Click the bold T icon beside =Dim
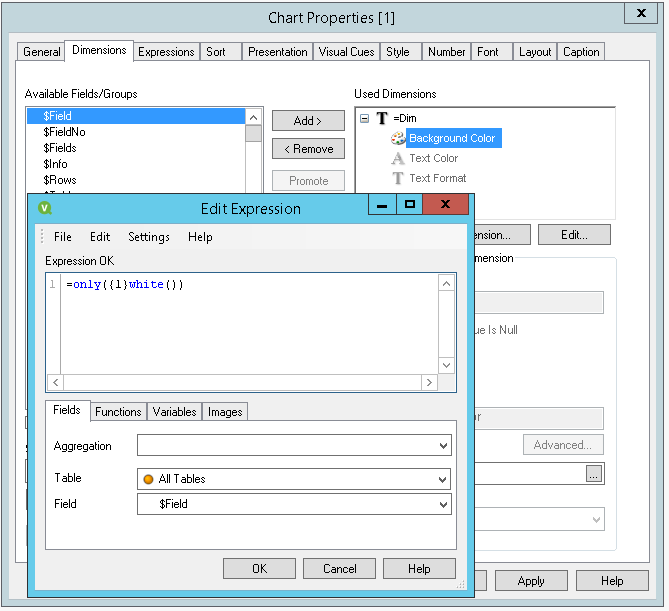The width and height of the screenshot is (669, 611). coord(382,118)
